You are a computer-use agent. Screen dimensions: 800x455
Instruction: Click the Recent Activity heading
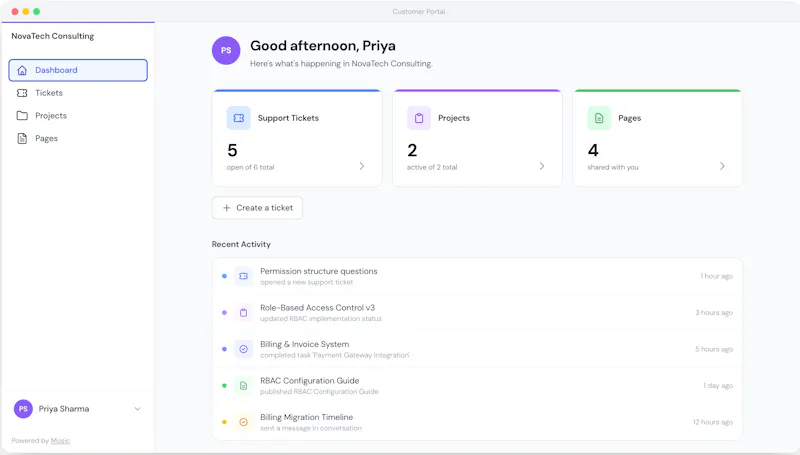pos(241,244)
